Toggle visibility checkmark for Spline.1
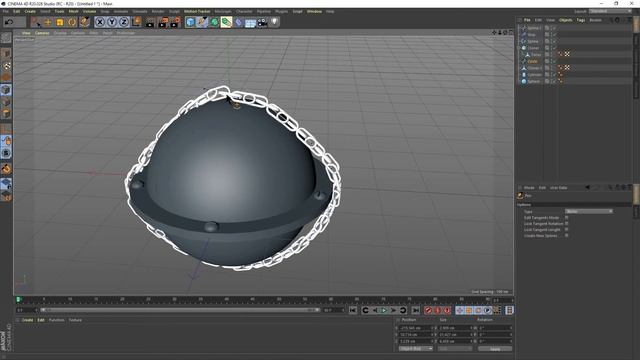The image size is (640, 360). (x=554, y=28)
